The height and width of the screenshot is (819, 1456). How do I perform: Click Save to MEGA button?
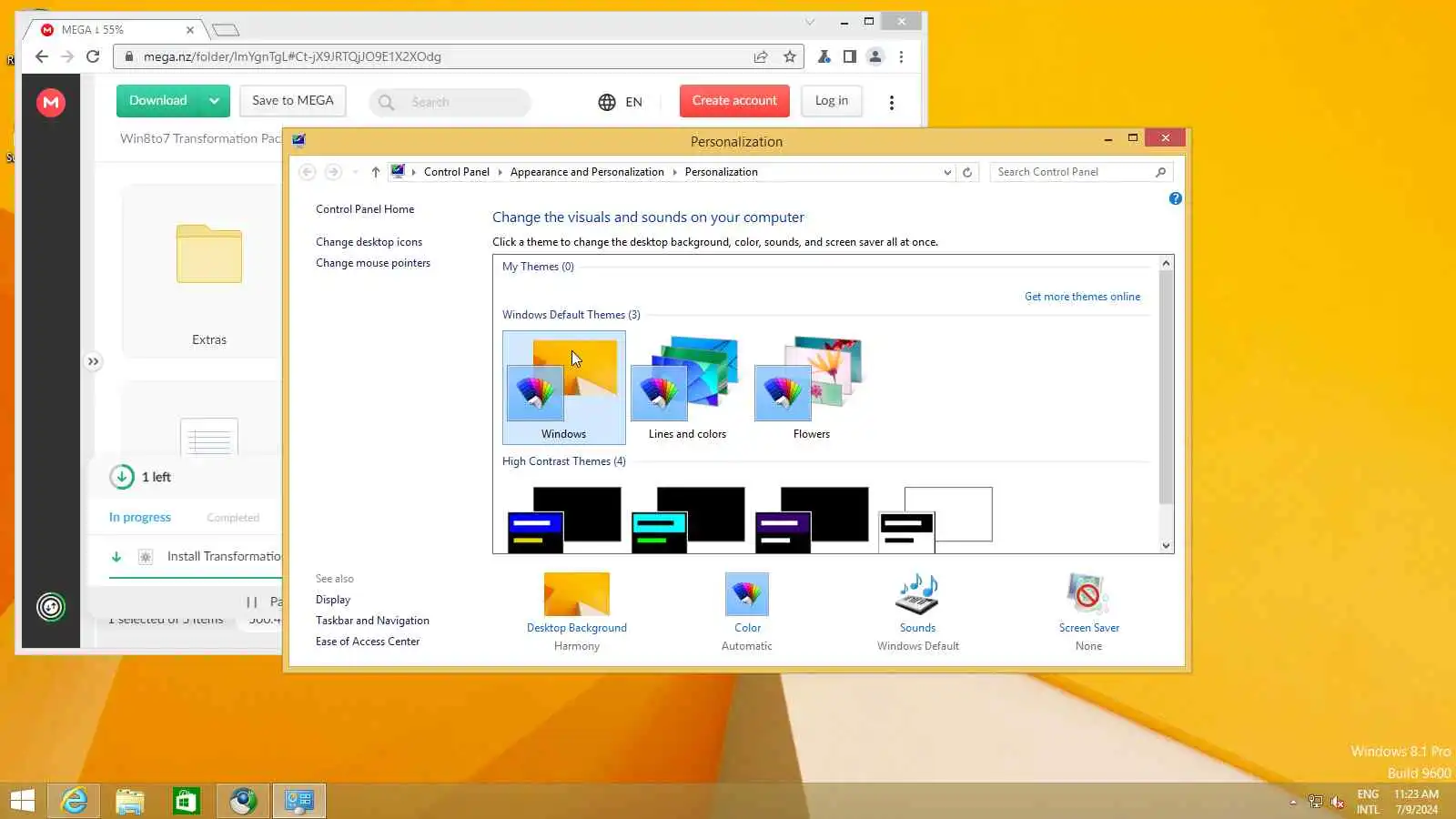click(293, 101)
